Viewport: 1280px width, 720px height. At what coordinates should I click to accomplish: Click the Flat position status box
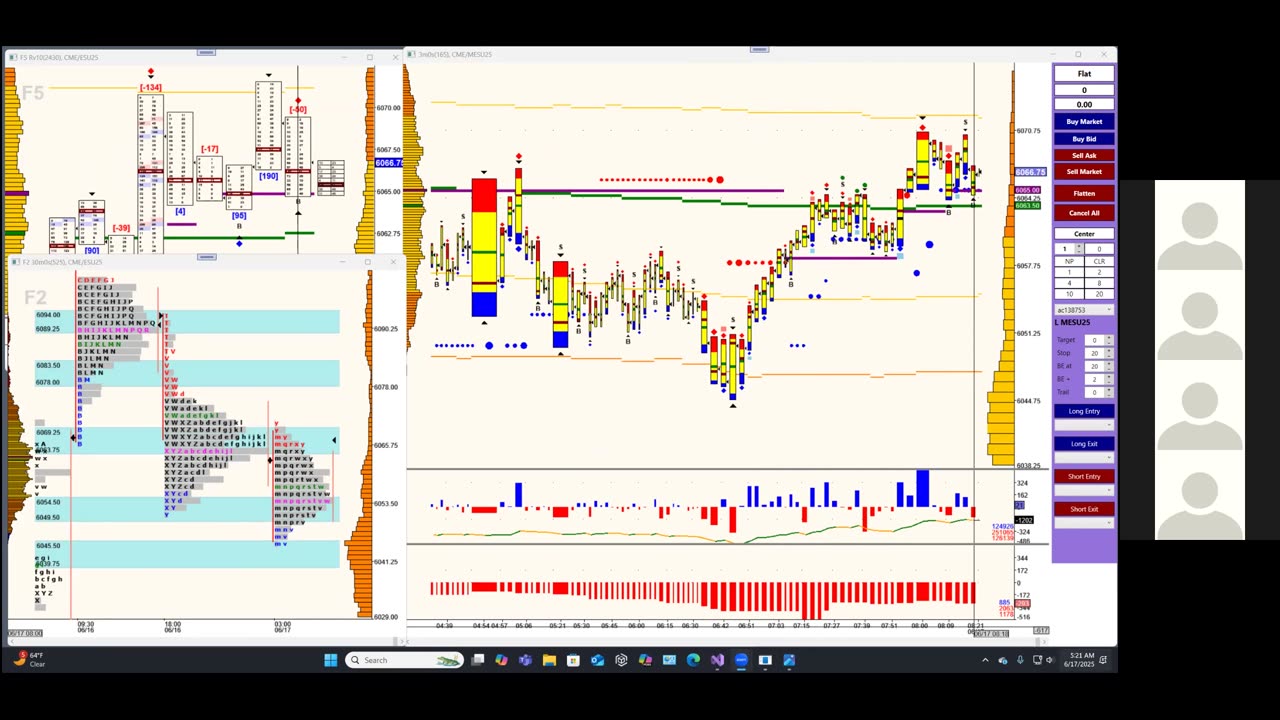(x=1084, y=73)
